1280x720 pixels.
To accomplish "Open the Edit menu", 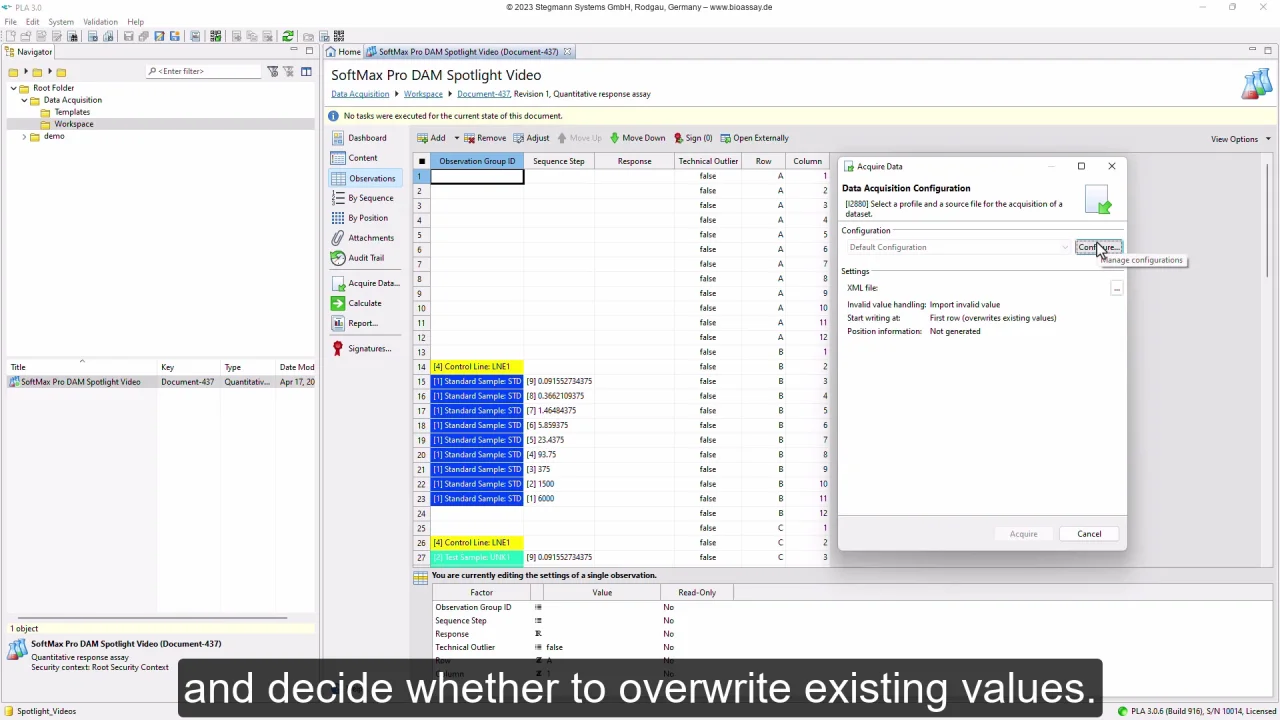I will (33, 22).
